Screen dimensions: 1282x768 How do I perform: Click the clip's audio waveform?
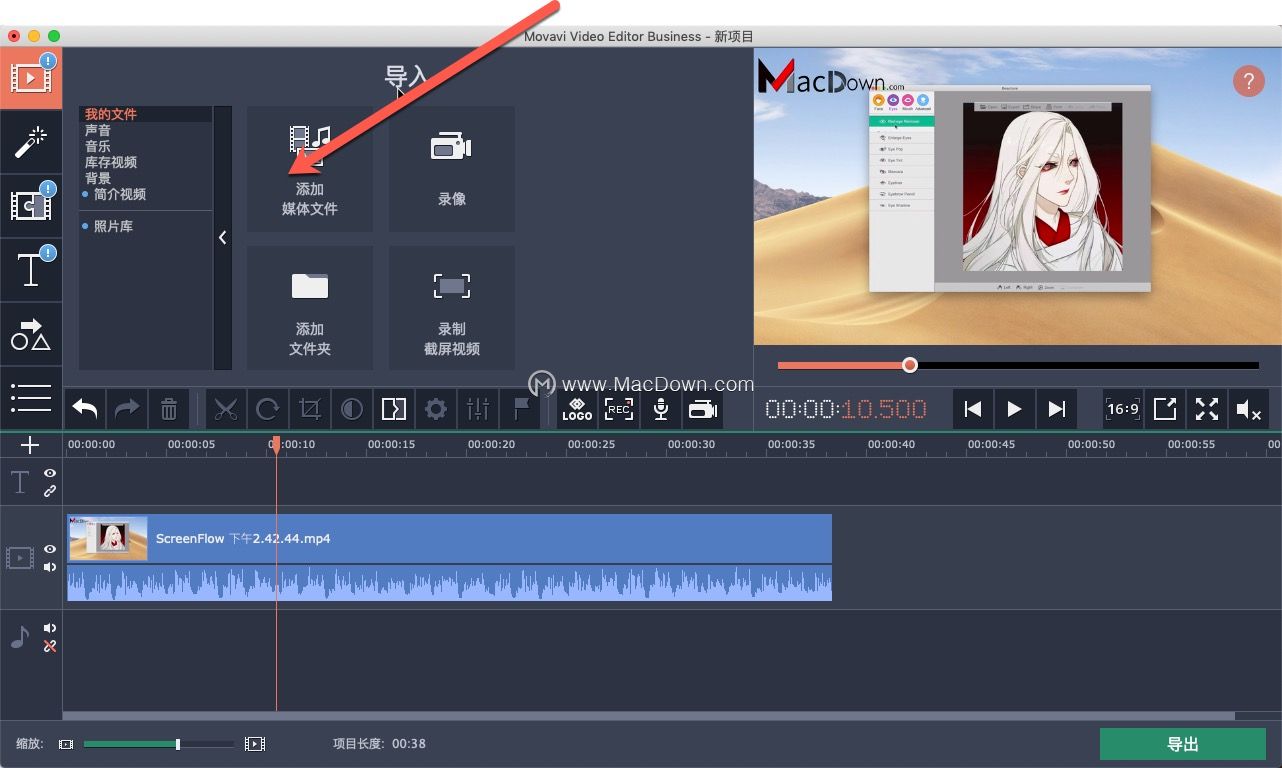click(x=449, y=583)
